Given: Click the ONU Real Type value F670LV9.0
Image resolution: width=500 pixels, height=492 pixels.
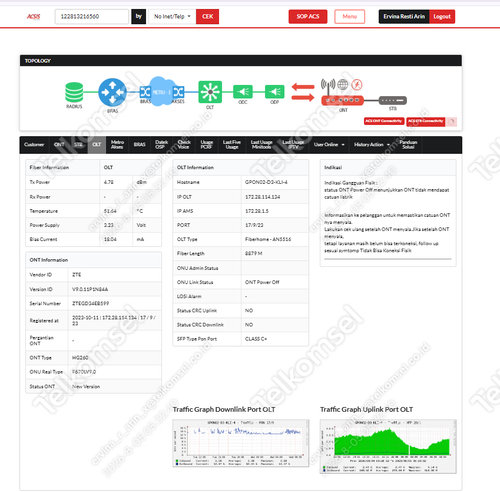Looking at the screenshot, I should point(84,372).
